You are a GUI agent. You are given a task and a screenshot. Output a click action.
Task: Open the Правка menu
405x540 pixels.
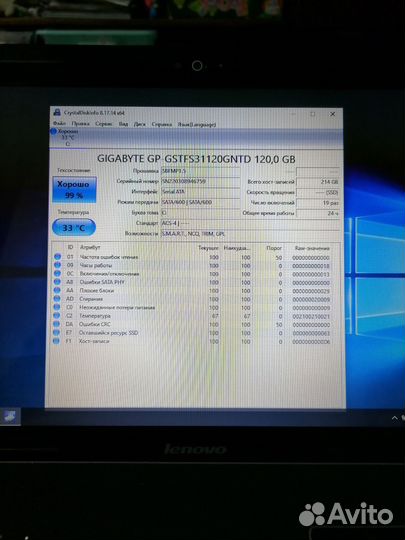click(80, 124)
